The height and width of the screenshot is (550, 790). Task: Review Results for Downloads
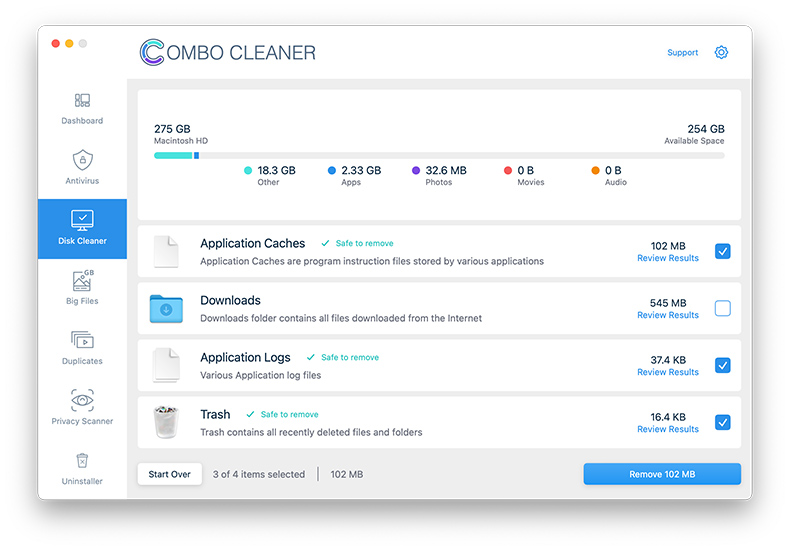668,315
